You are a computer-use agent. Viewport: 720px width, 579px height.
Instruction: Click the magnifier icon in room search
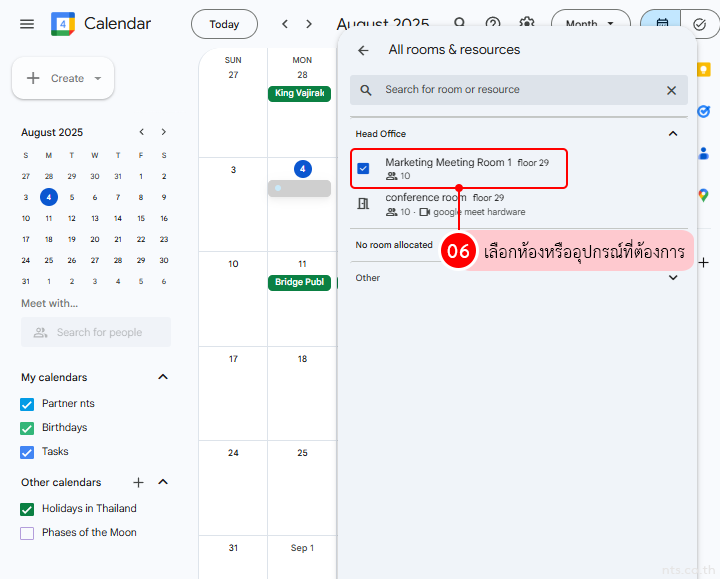366,90
